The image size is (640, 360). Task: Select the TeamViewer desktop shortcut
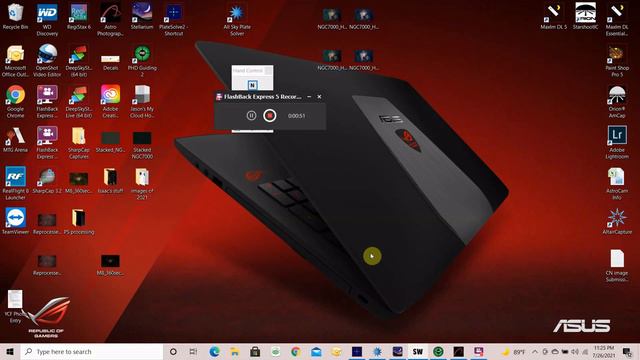[x=15, y=221]
